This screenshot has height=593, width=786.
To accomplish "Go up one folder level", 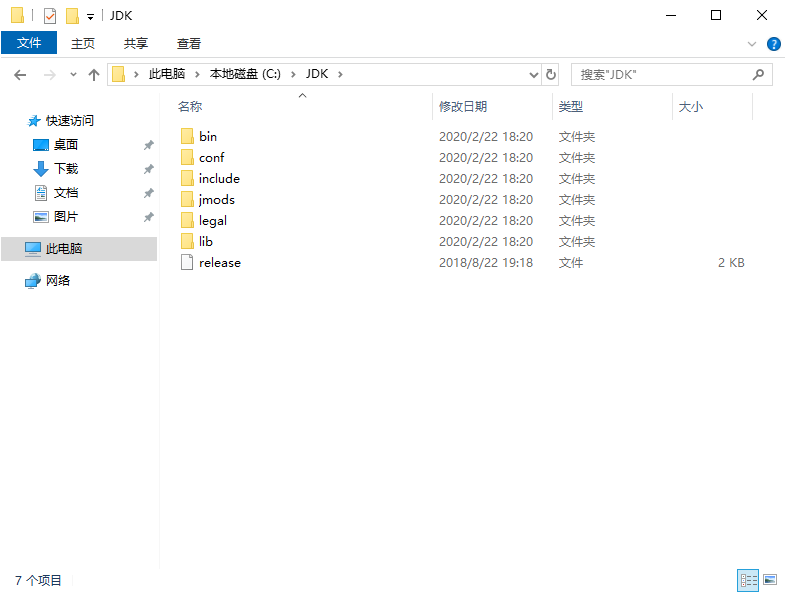I will tap(94, 75).
